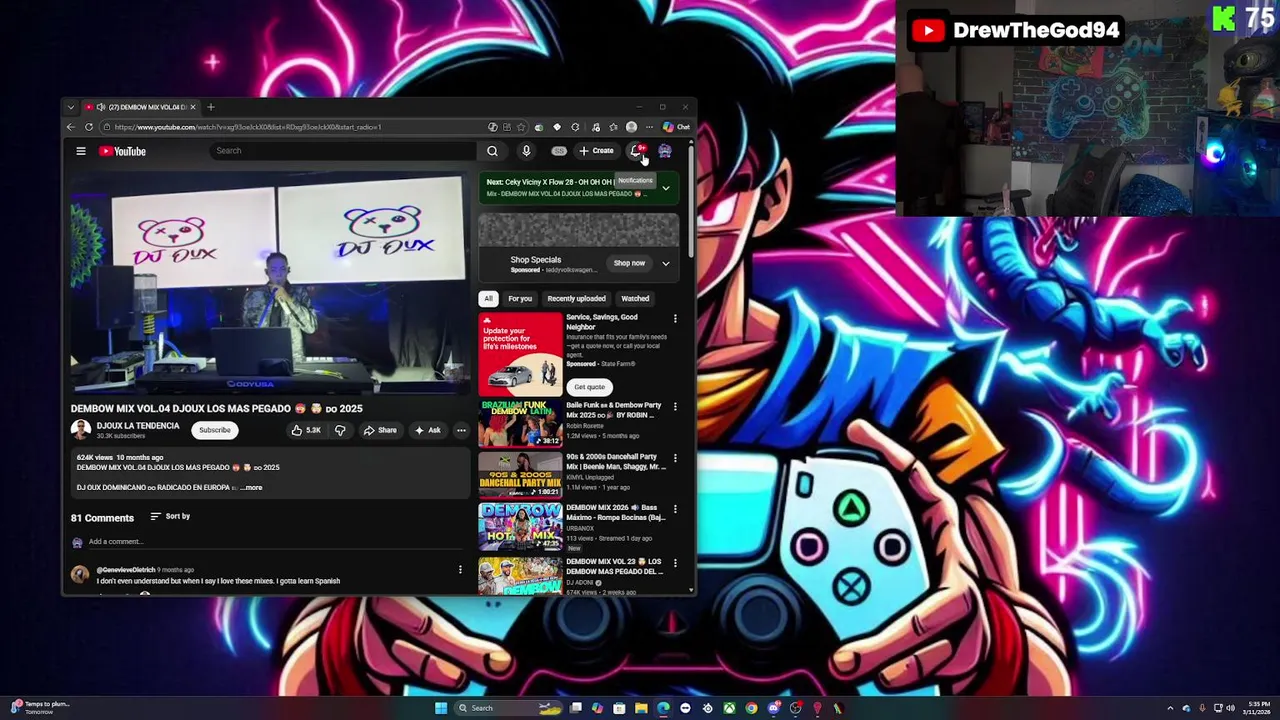1280x720 pixels.
Task: Expand the Next playlist panel chevron
Action: point(665,188)
